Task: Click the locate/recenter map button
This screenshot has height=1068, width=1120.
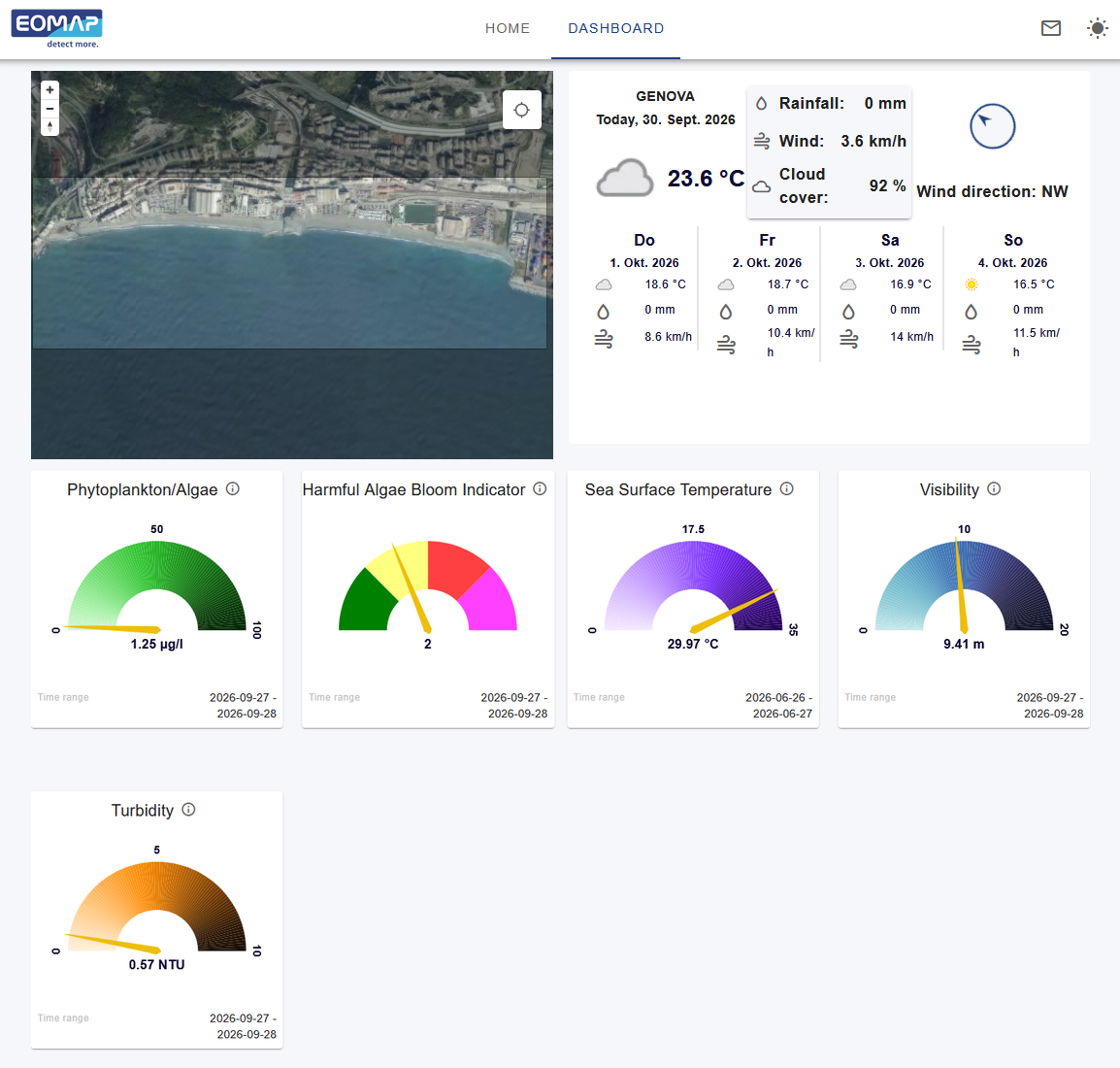Action: pyautogui.click(x=521, y=110)
